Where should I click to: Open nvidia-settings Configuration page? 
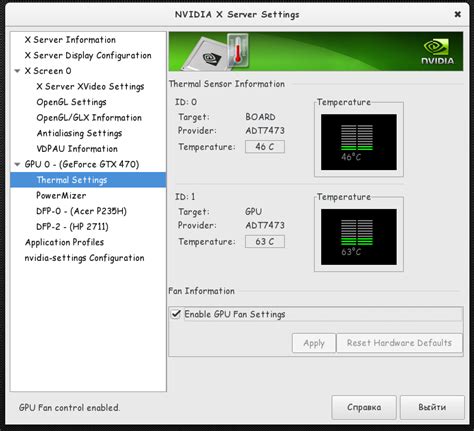(84, 258)
